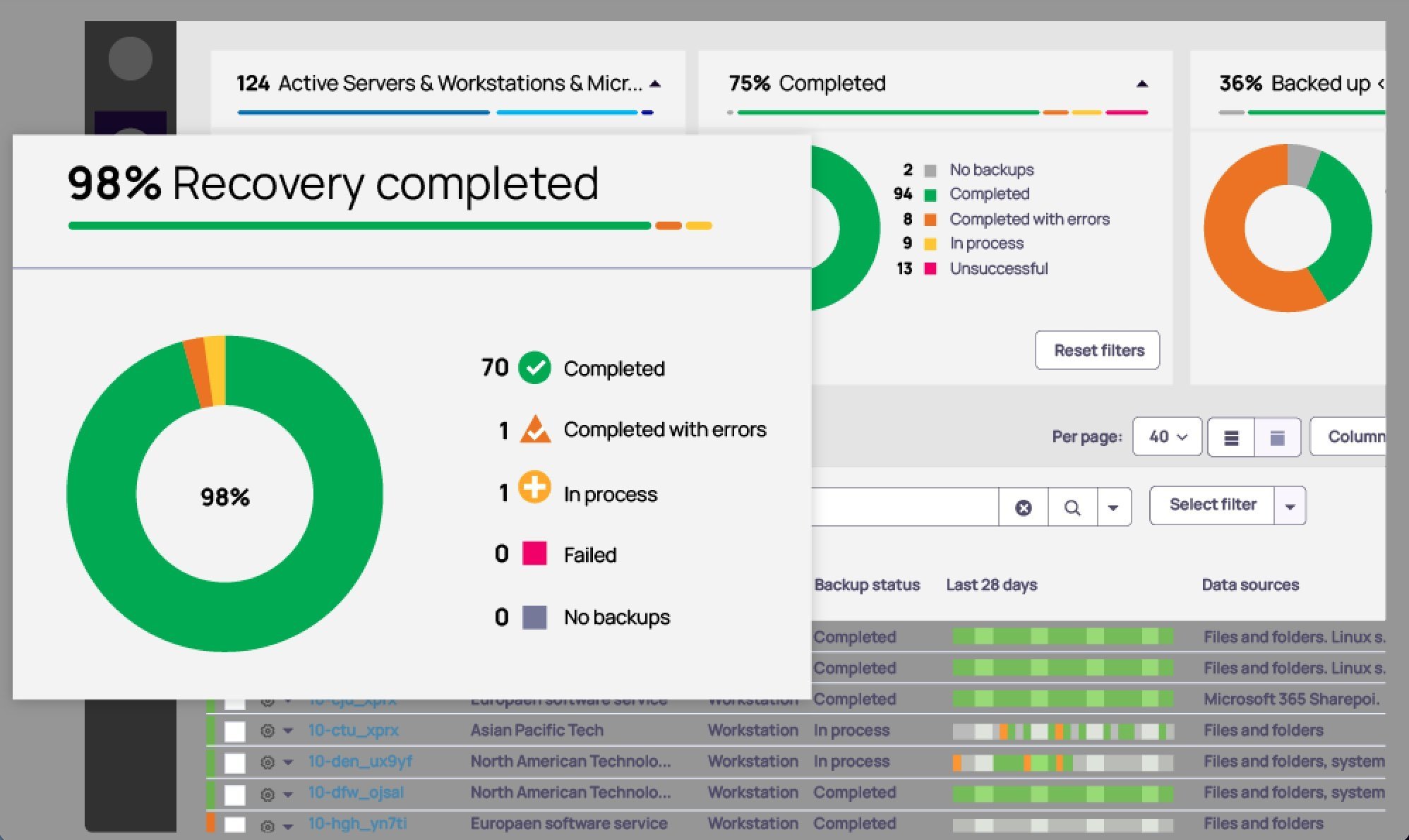This screenshot has width=1409, height=840.
Task: Collapse the 75% Completed panel
Action: click(1142, 84)
